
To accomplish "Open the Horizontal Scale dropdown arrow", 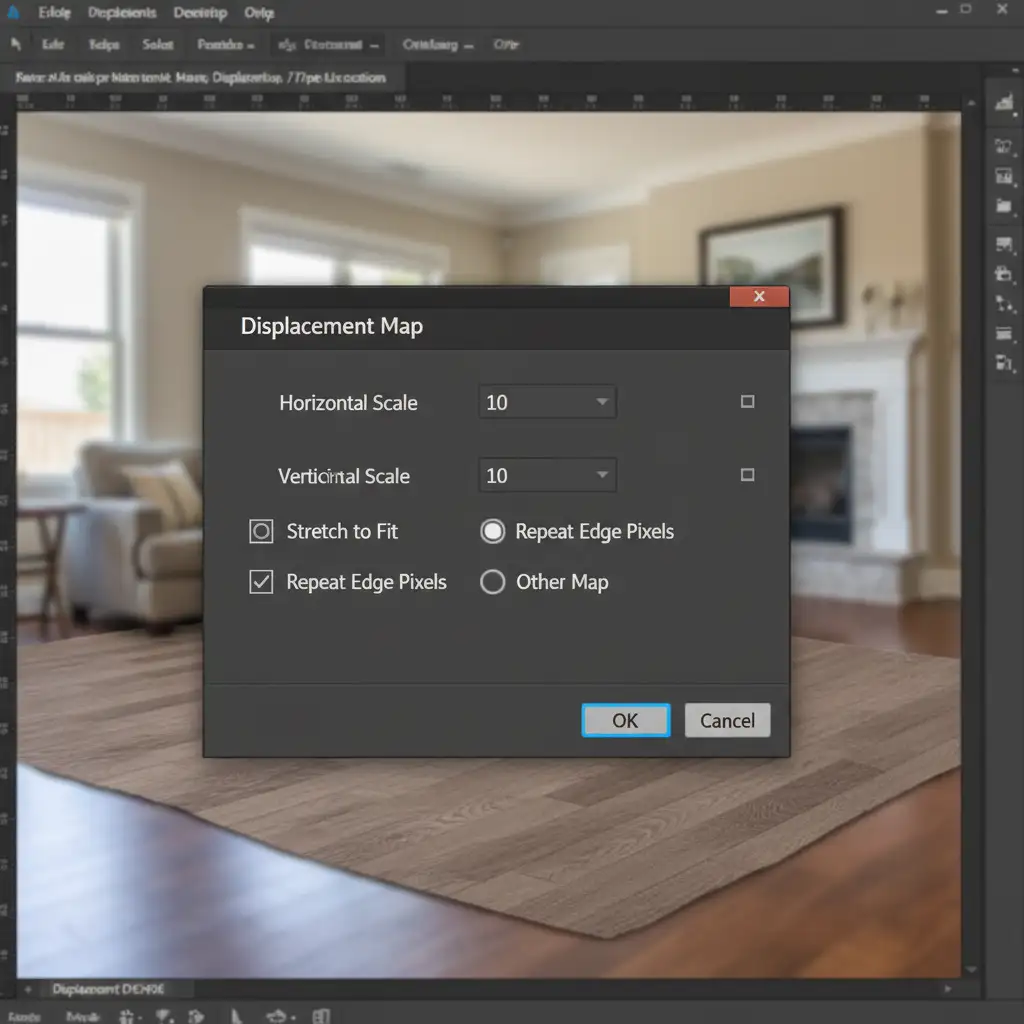I will click(602, 402).
